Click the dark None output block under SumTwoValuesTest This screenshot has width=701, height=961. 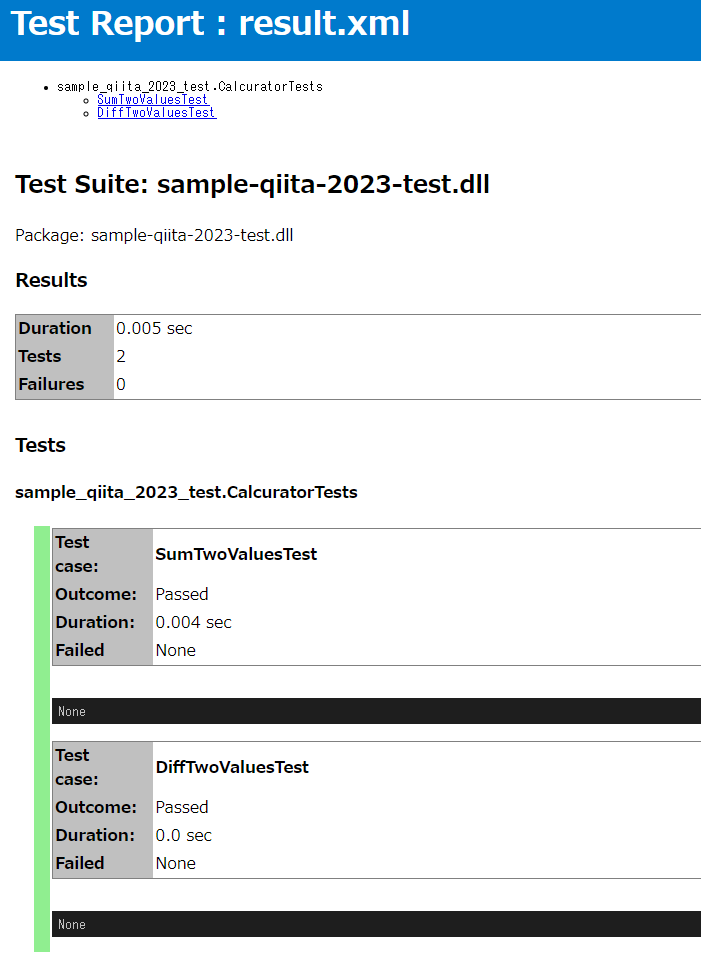pos(376,711)
